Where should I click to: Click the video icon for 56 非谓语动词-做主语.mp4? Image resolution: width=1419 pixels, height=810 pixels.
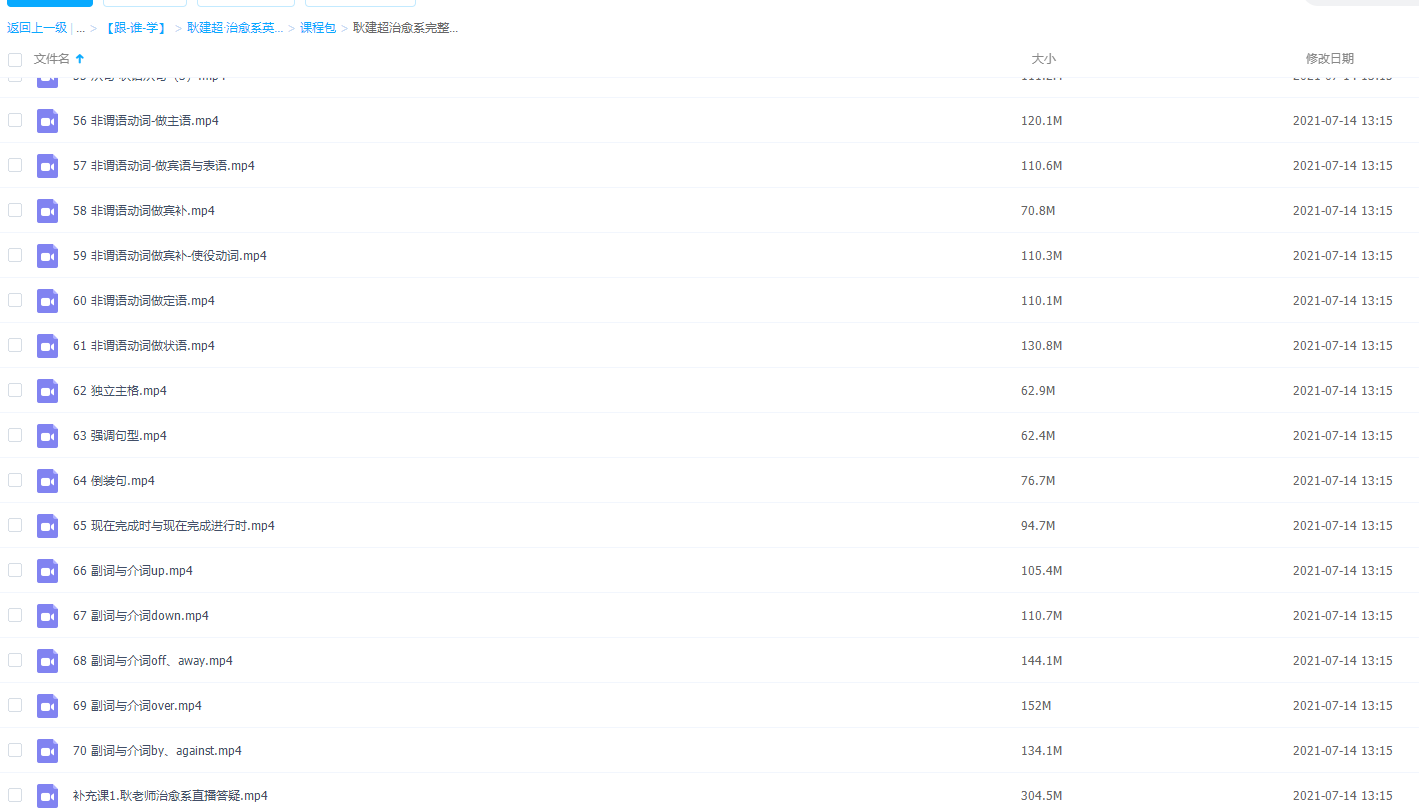coord(47,121)
